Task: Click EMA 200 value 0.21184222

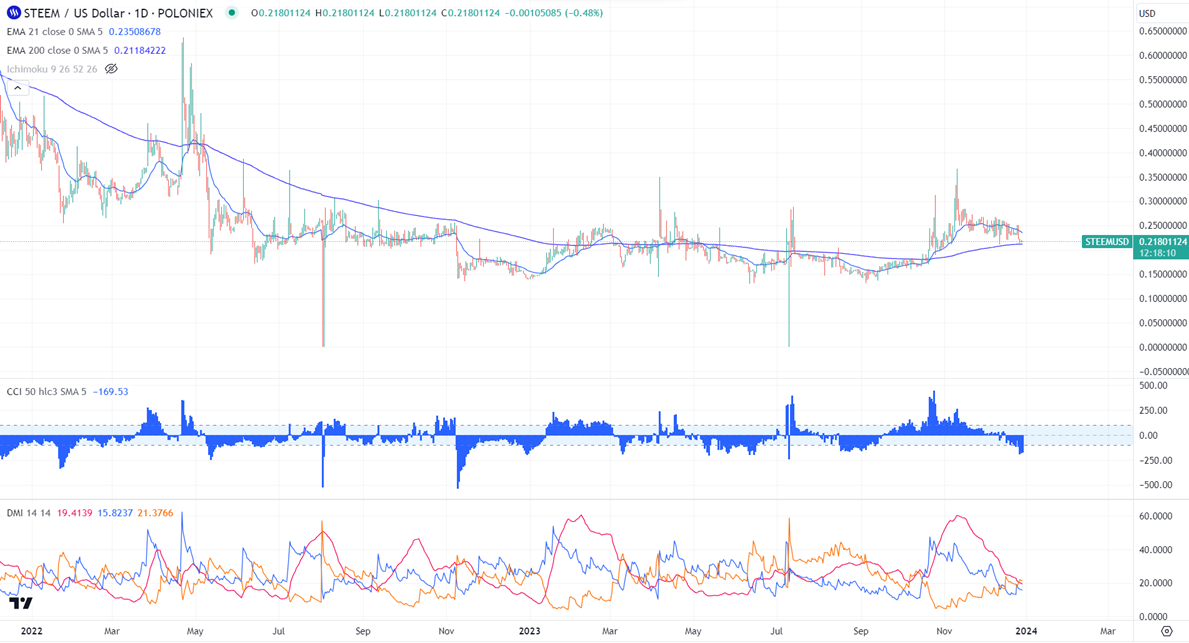Action: [140, 50]
